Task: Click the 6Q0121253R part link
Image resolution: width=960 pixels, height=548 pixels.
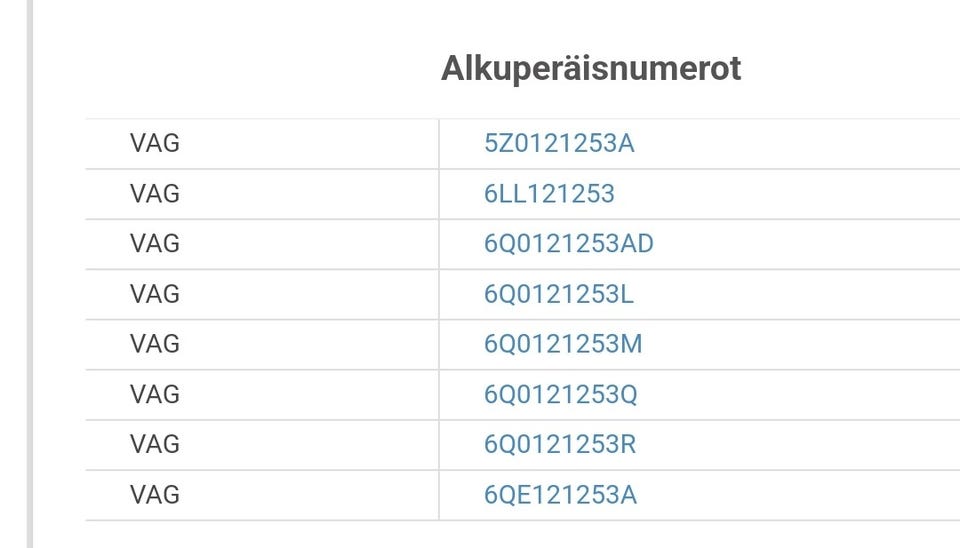Action: pyautogui.click(x=559, y=445)
